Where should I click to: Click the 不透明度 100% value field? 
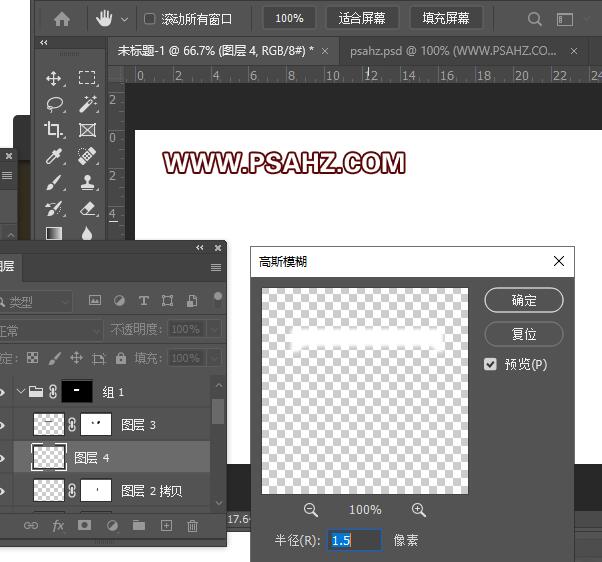(x=187, y=329)
